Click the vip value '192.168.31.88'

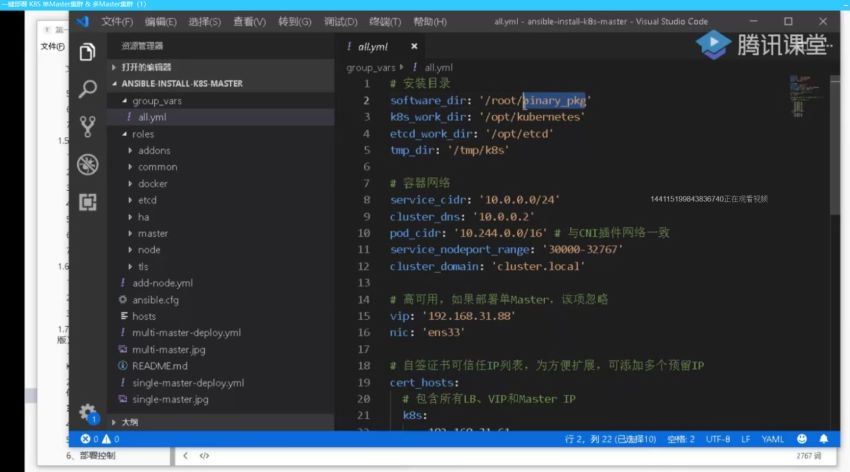[469, 316]
